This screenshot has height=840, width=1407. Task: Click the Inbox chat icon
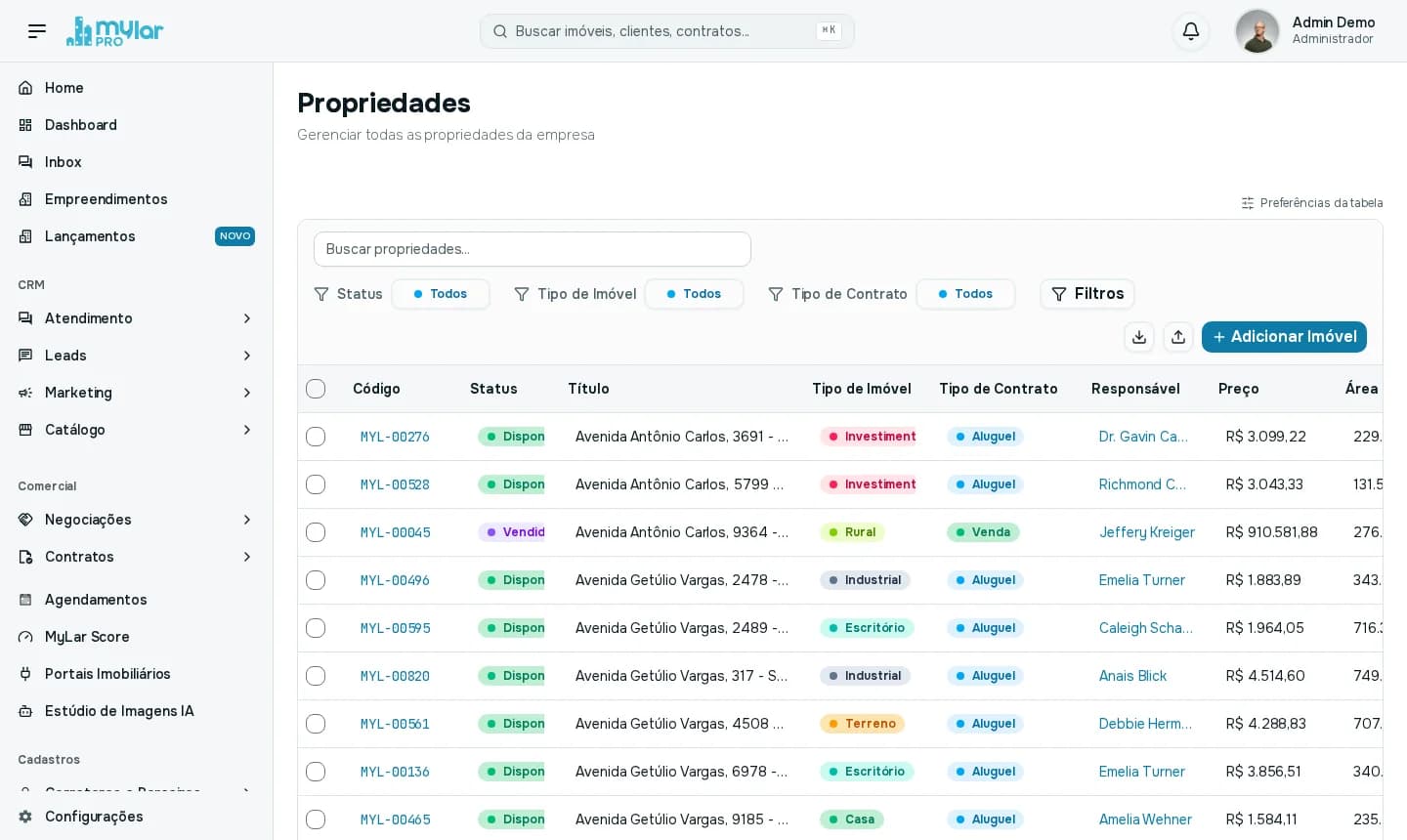pos(25,162)
